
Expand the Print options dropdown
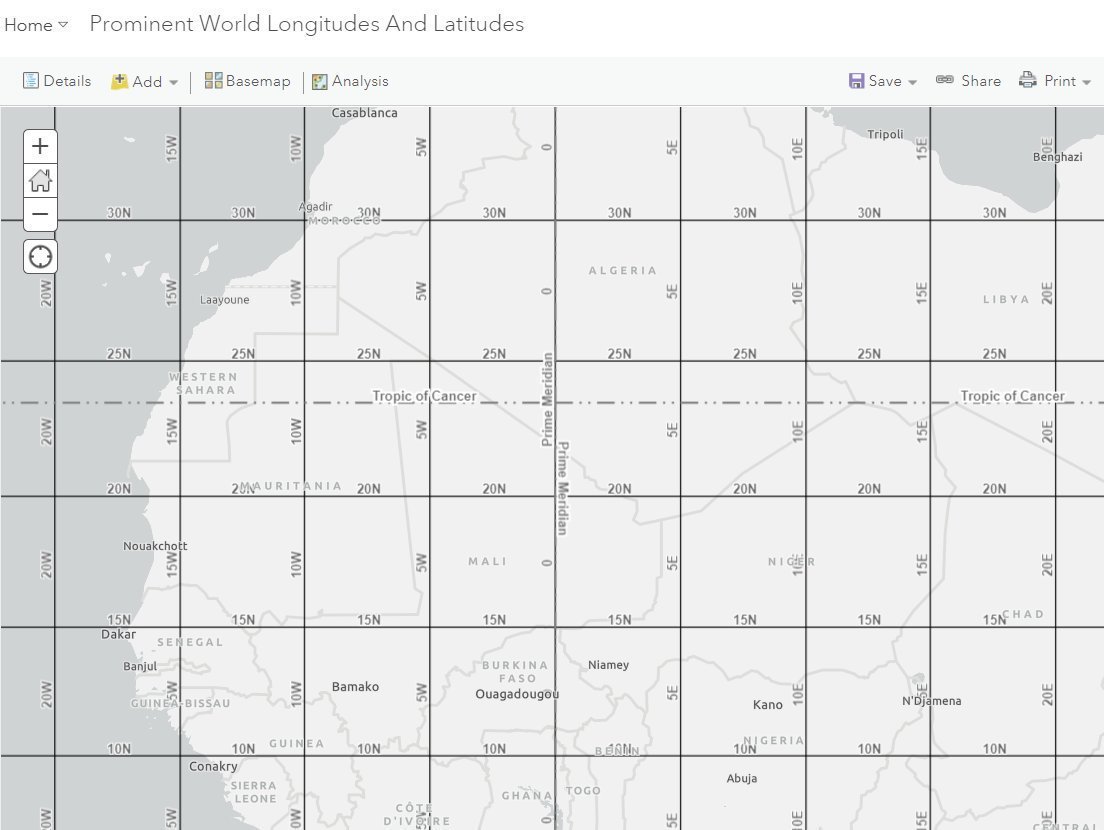1055,81
